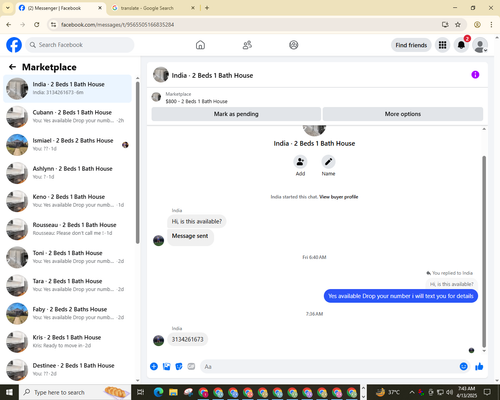The width and height of the screenshot is (500, 400).
Task: Open Faby - 2 Beds 2 Baths House chat
Action: tap(68, 313)
